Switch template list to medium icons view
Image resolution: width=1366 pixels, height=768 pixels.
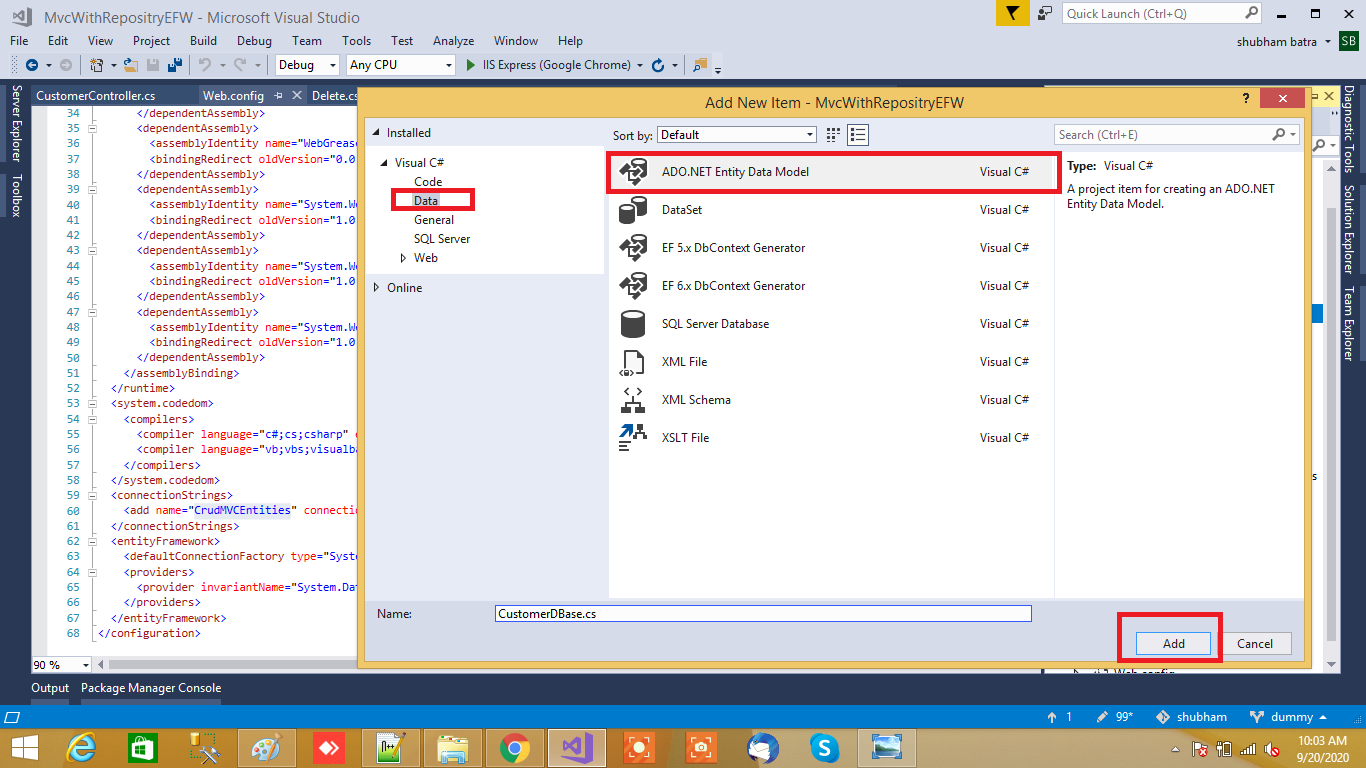point(857,135)
